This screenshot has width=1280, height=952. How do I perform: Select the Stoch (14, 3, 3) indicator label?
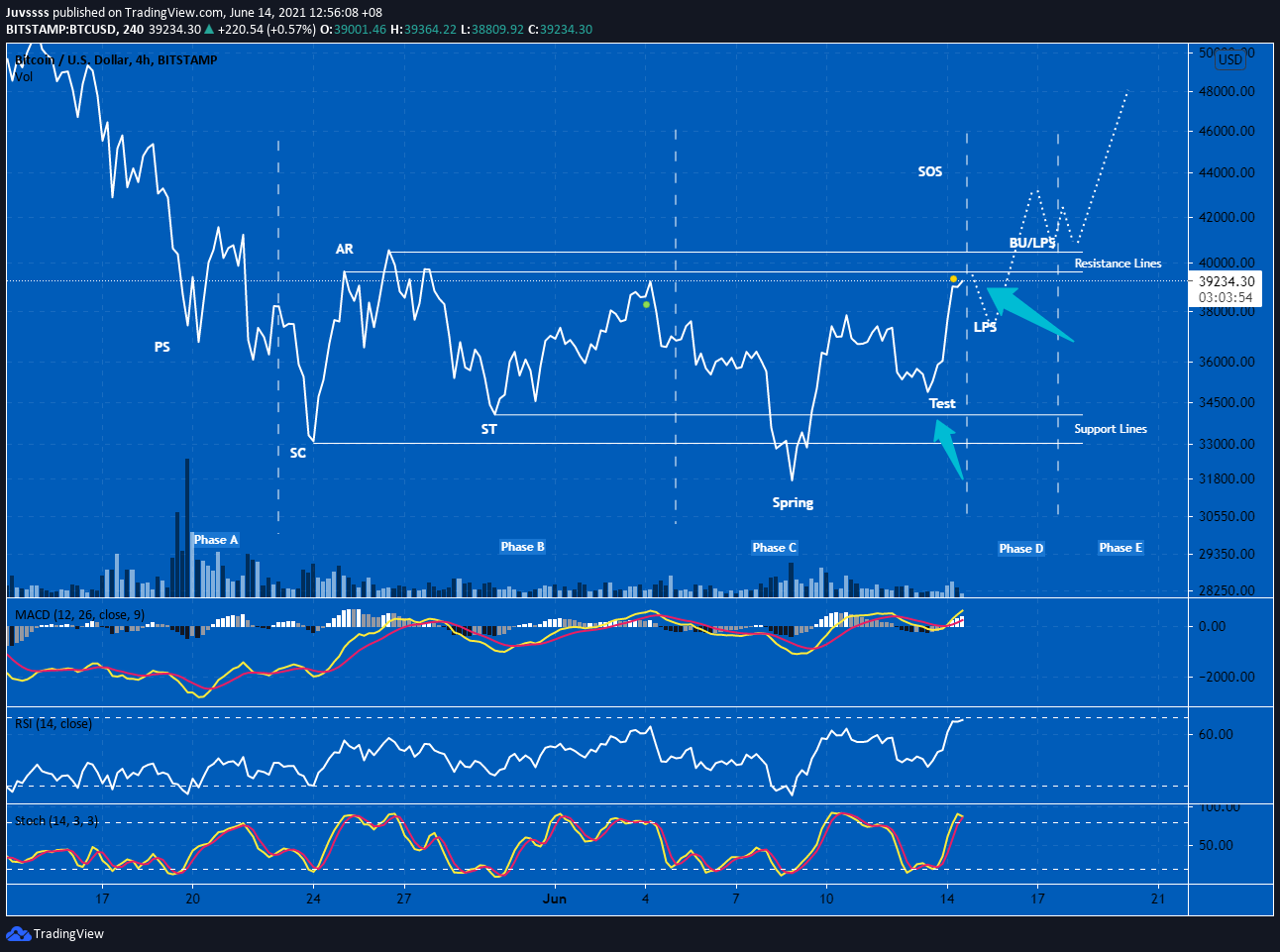pyautogui.click(x=56, y=820)
